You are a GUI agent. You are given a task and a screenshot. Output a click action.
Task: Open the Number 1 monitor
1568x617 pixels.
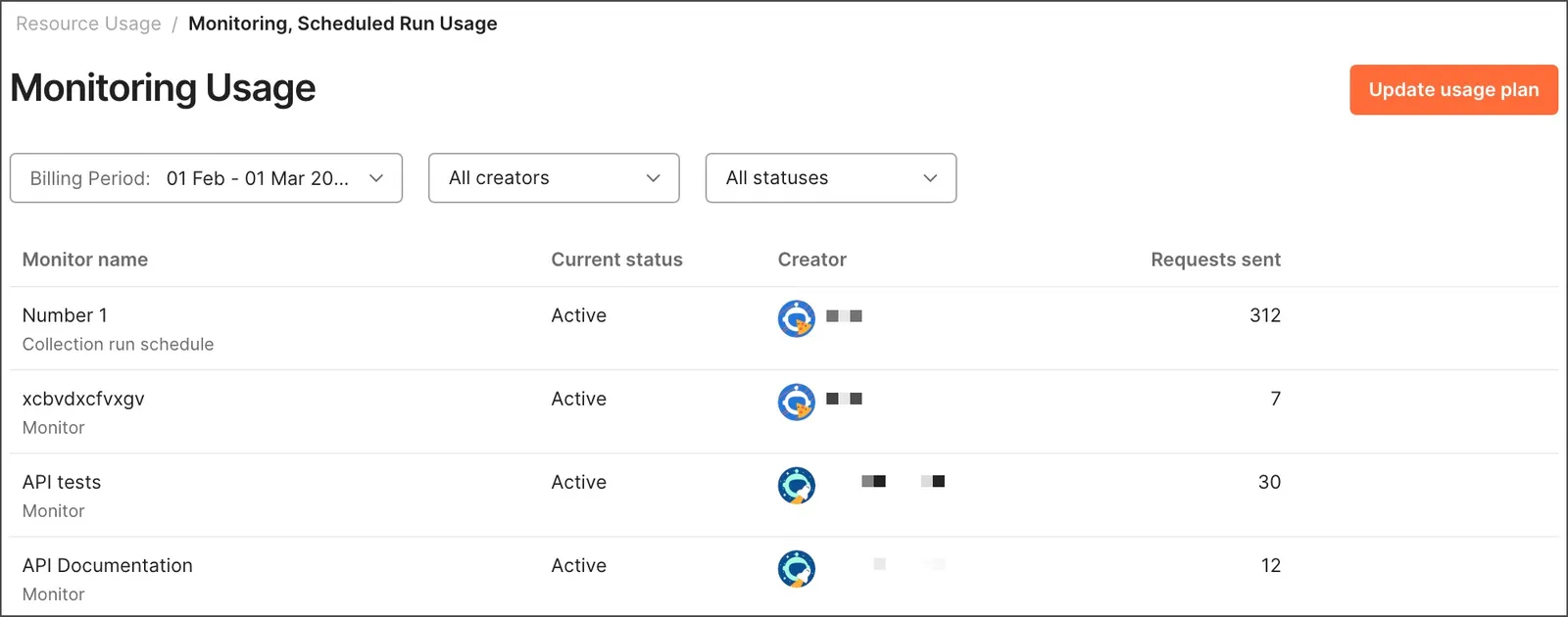point(65,315)
